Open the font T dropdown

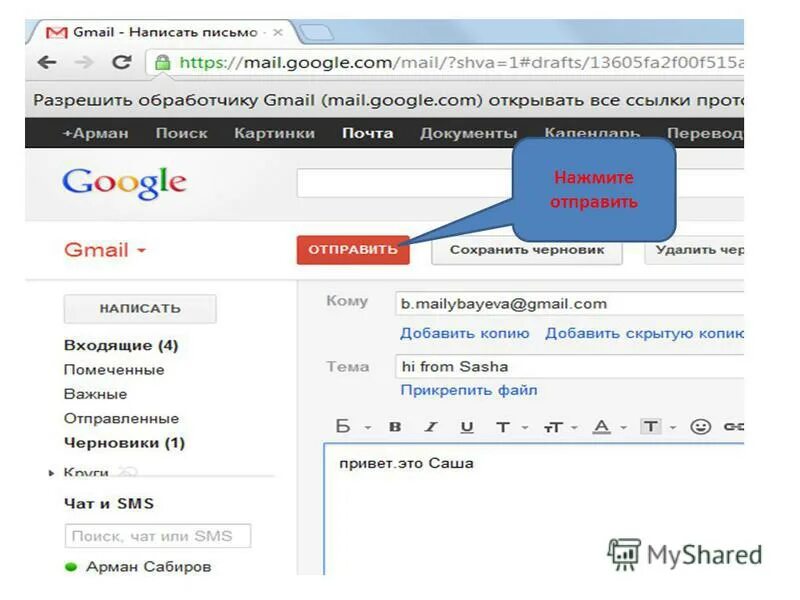[511, 427]
